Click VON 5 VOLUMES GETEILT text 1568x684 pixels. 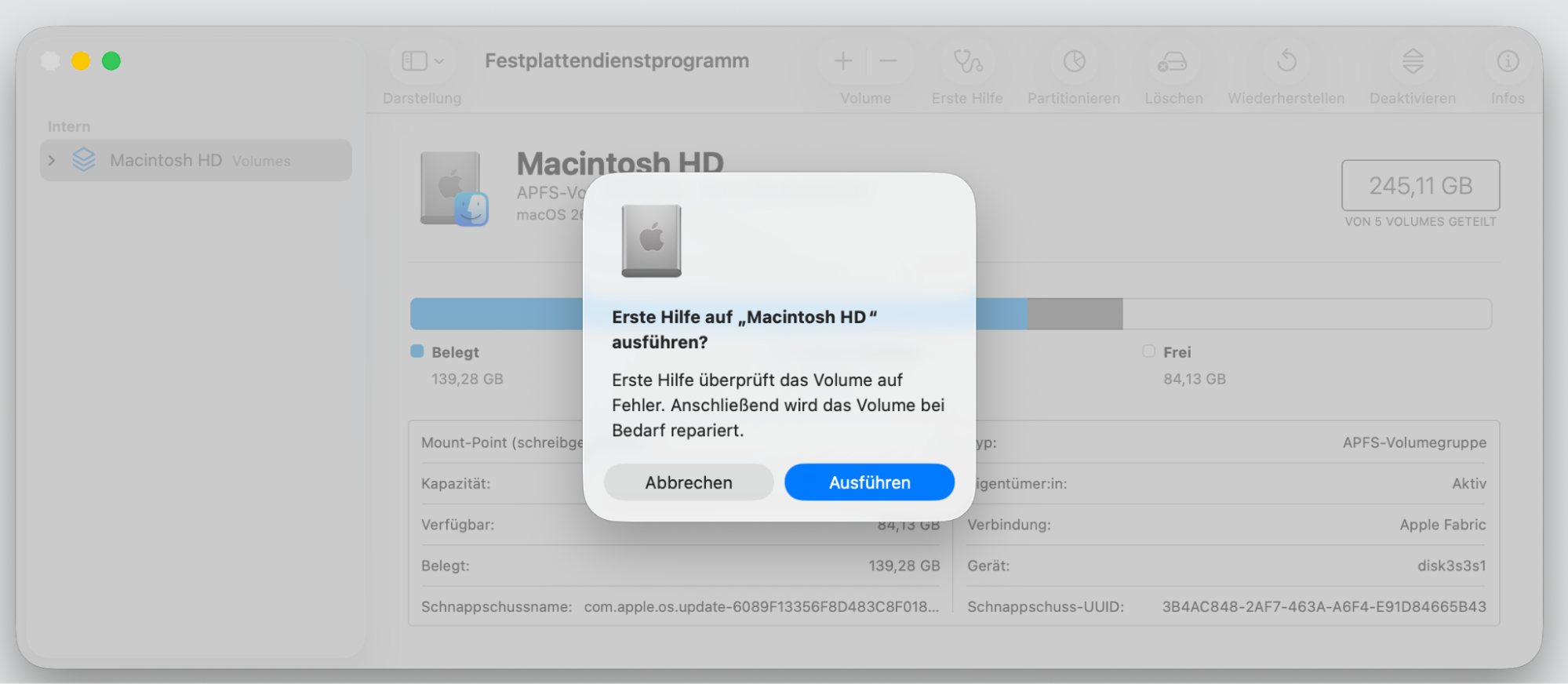pyautogui.click(x=1421, y=222)
